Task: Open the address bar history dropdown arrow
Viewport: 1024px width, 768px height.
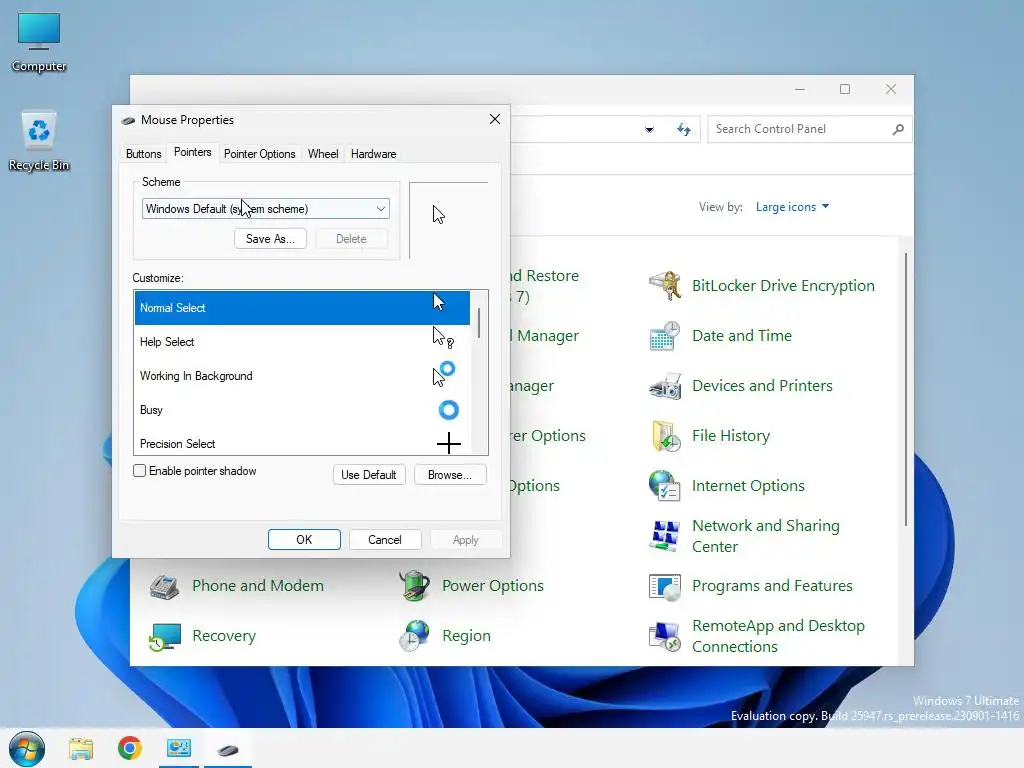Action: coord(649,129)
